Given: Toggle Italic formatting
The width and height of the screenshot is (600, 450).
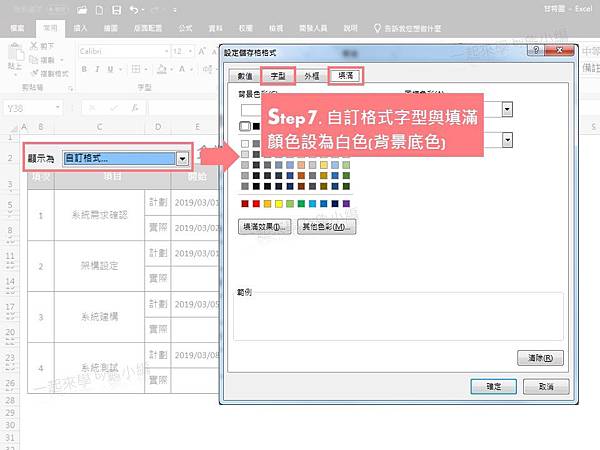Looking at the screenshot, I should (97, 69).
